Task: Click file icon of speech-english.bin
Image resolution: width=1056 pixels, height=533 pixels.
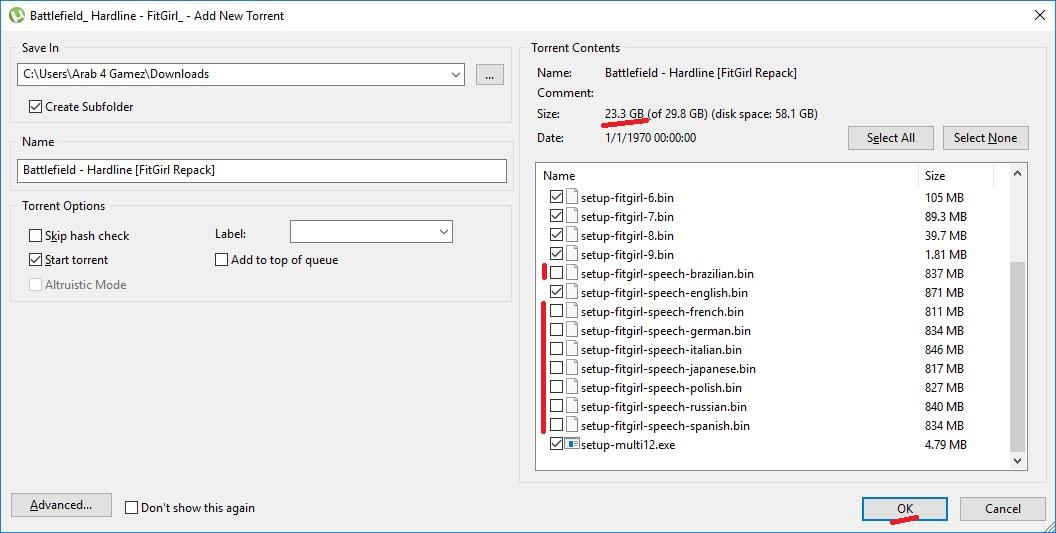Action: point(572,292)
